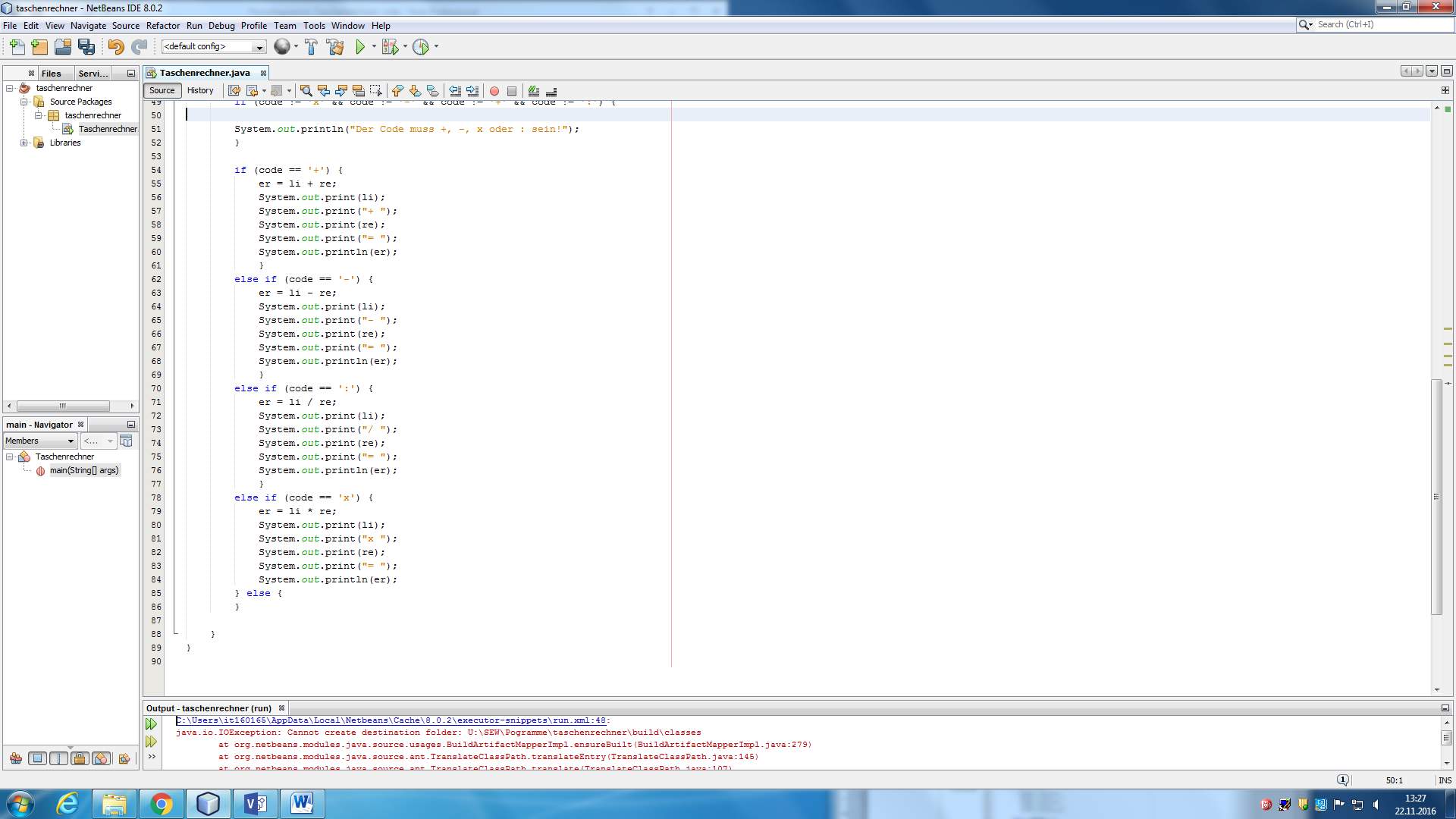Switch editor to Source view
The height and width of the screenshot is (819, 1456).
click(162, 90)
